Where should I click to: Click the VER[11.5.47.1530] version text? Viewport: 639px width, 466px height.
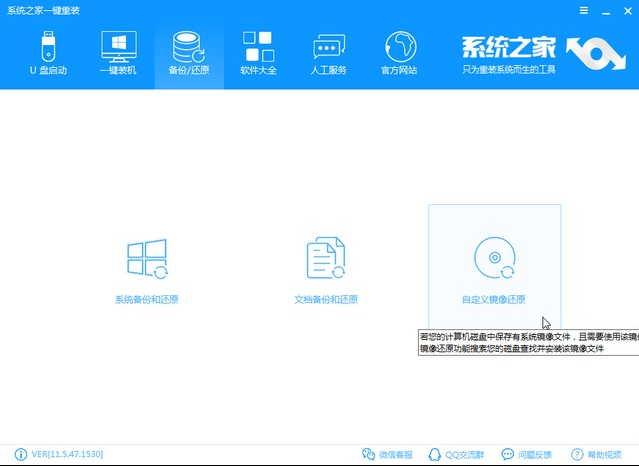(x=67, y=454)
